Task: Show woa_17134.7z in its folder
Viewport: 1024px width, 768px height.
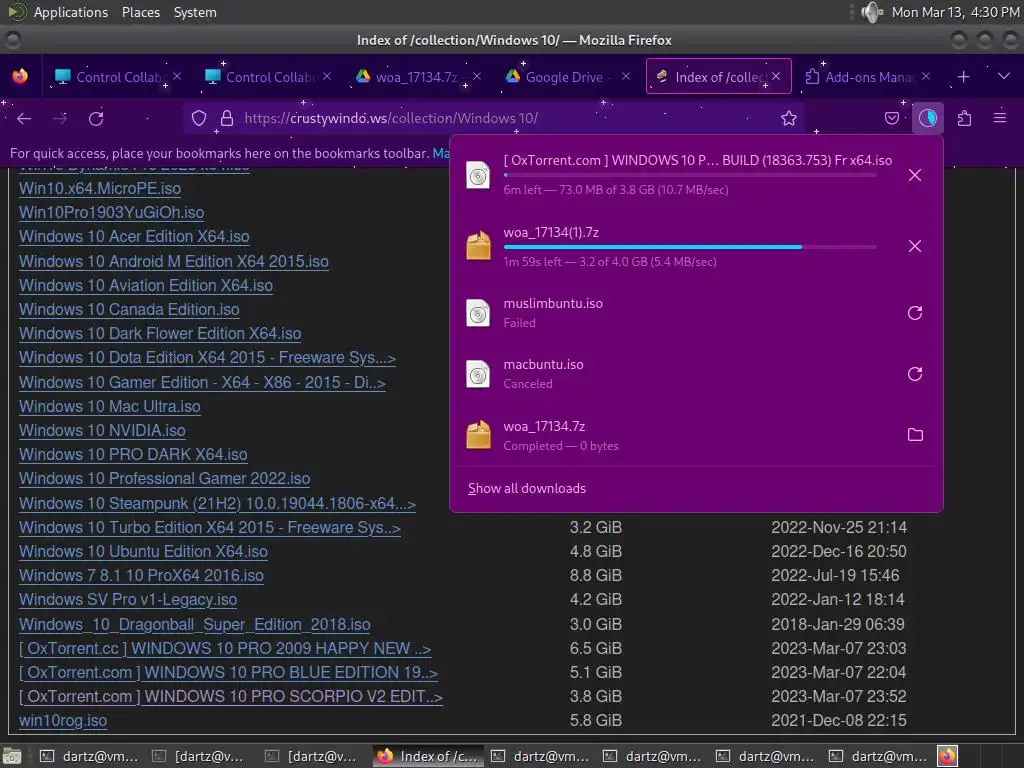Action: pyautogui.click(x=915, y=435)
